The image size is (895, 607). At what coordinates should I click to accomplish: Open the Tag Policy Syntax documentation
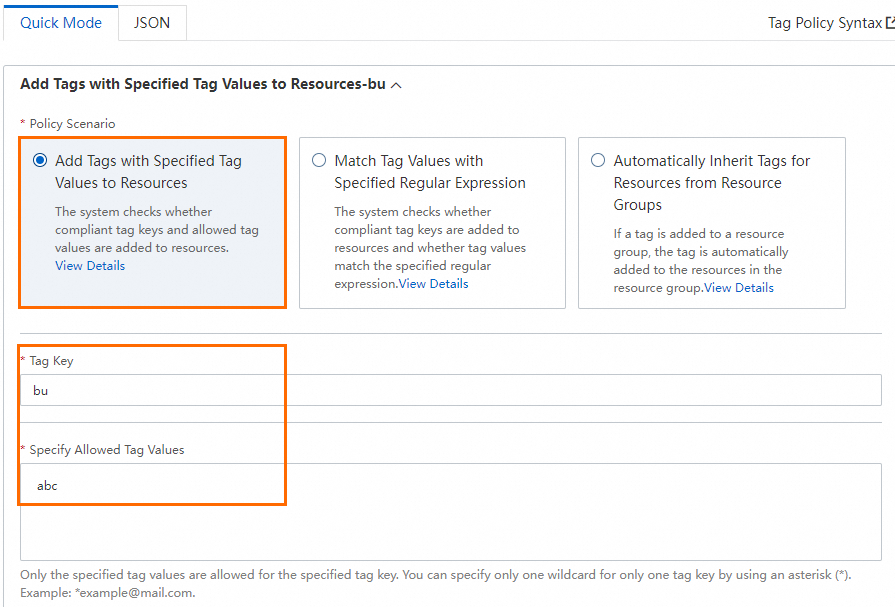[x=823, y=23]
